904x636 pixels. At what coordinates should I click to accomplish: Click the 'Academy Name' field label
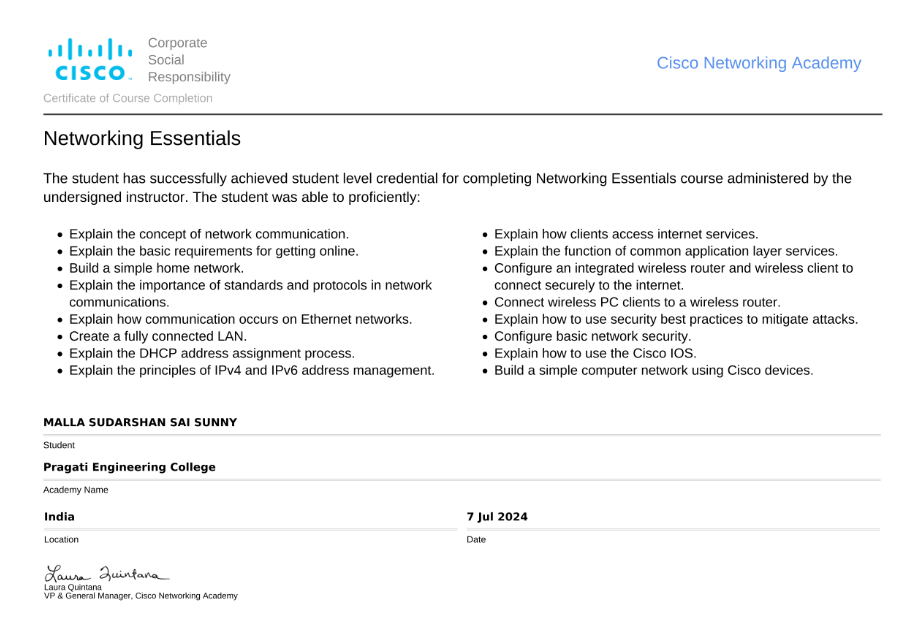tap(75, 490)
